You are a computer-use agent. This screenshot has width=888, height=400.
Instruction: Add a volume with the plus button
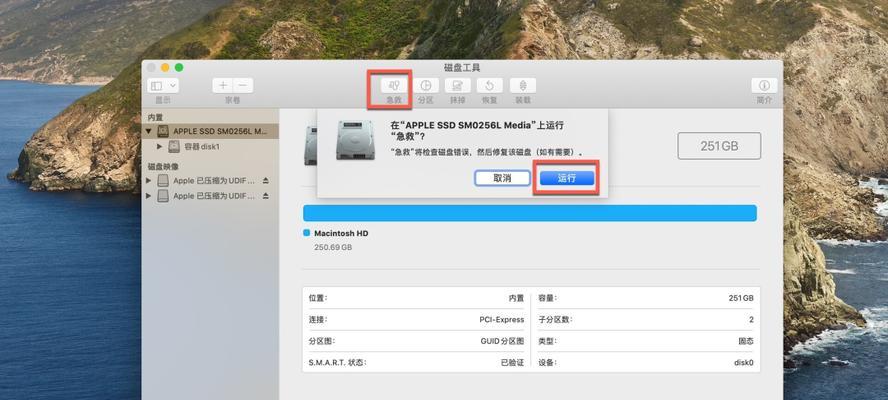pyautogui.click(x=223, y=86)
